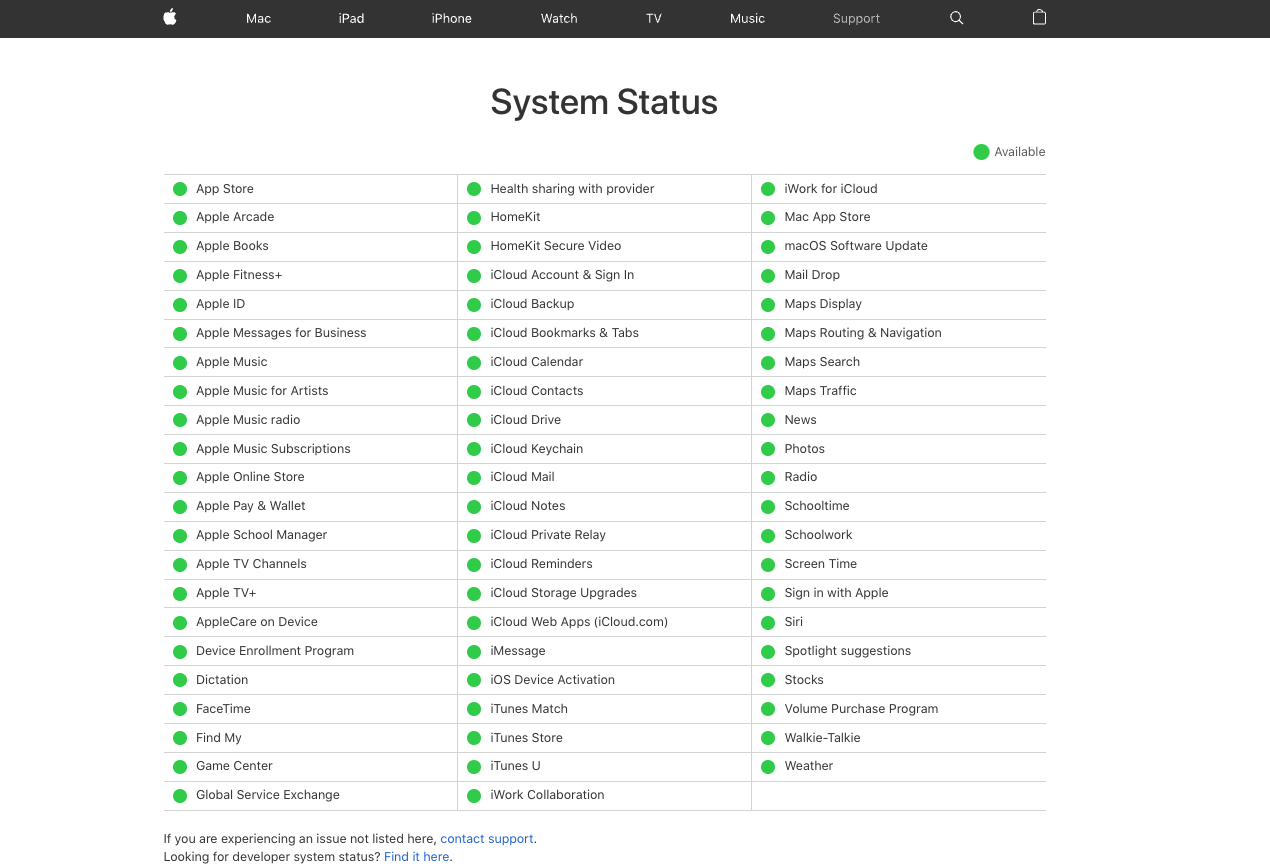Viewport: 1270px width, 864px height.
Task: Click the Mail Drop text
Action: [x=812, y=275]
